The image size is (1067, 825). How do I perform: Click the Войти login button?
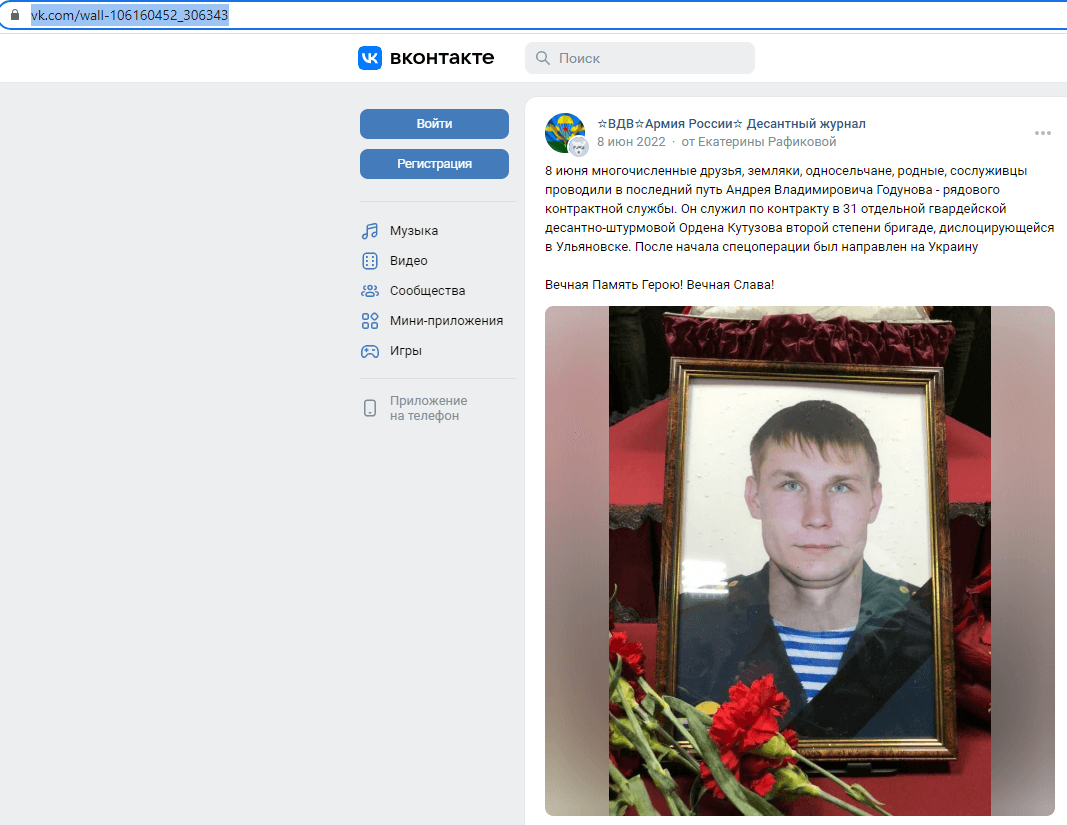434,124
